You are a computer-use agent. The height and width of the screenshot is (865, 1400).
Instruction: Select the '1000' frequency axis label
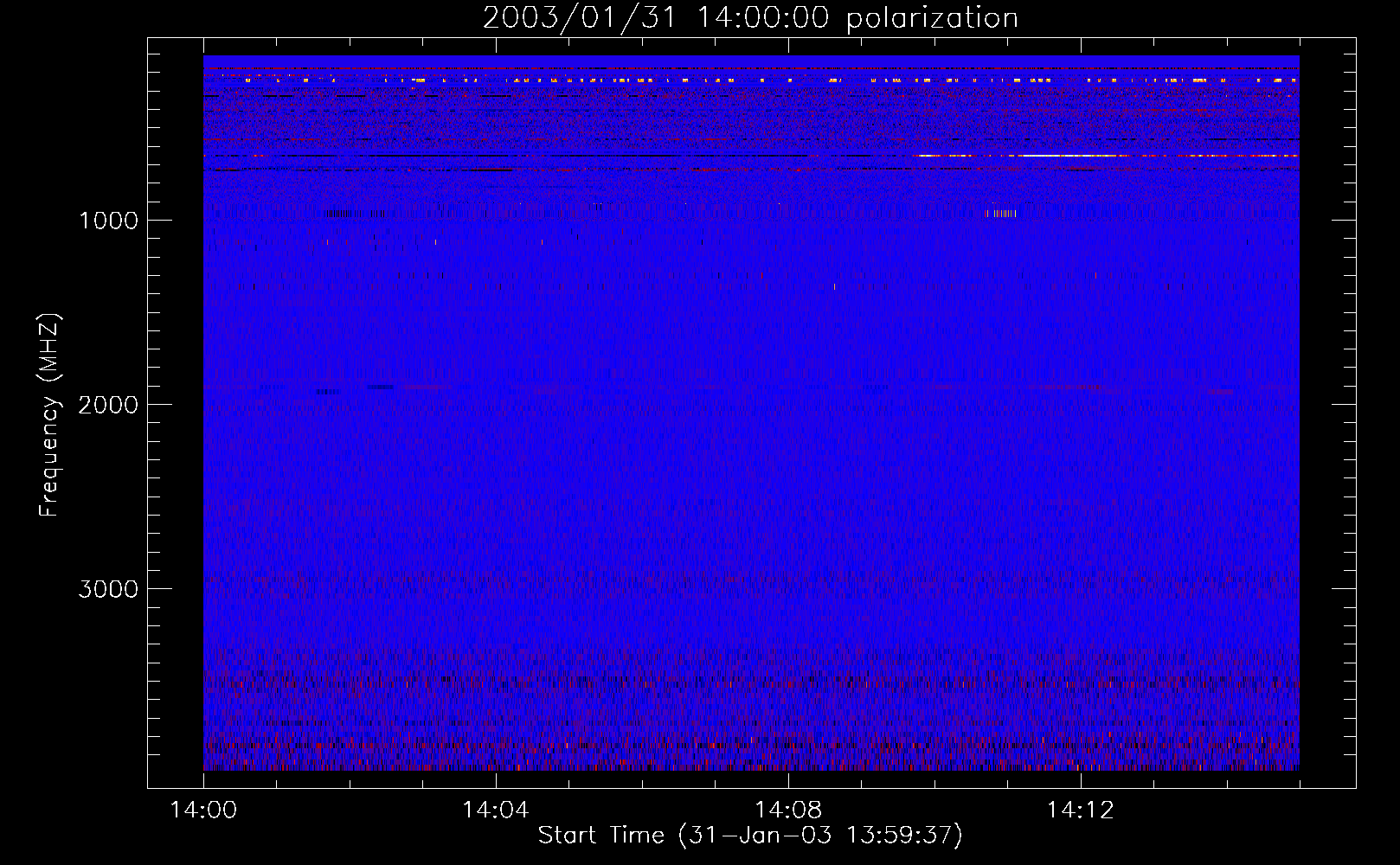(x=108, y=221)
